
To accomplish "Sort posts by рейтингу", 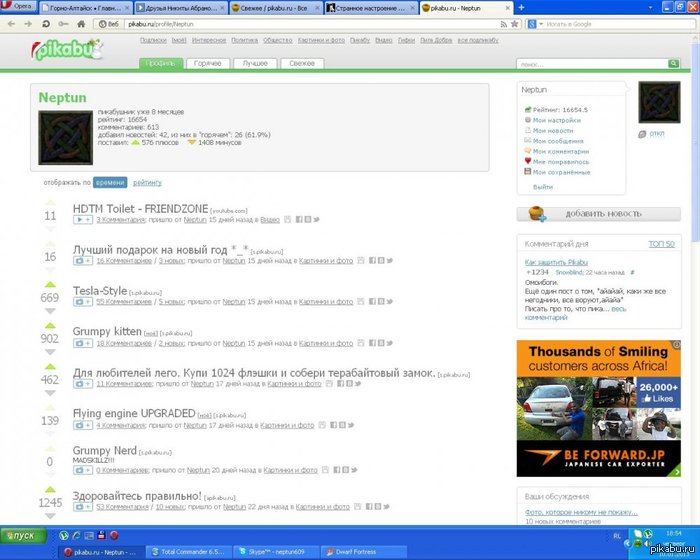I will 147,183.
